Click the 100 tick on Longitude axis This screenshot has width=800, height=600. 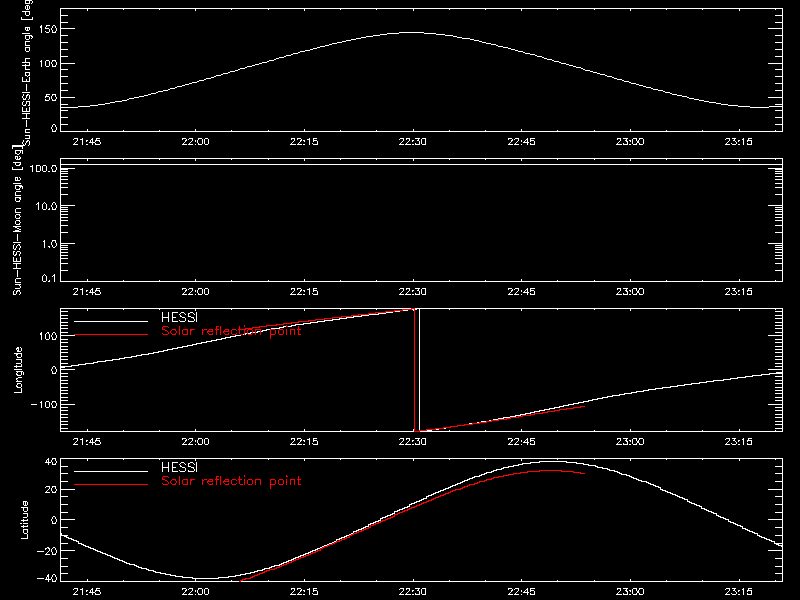coord(48,336)
